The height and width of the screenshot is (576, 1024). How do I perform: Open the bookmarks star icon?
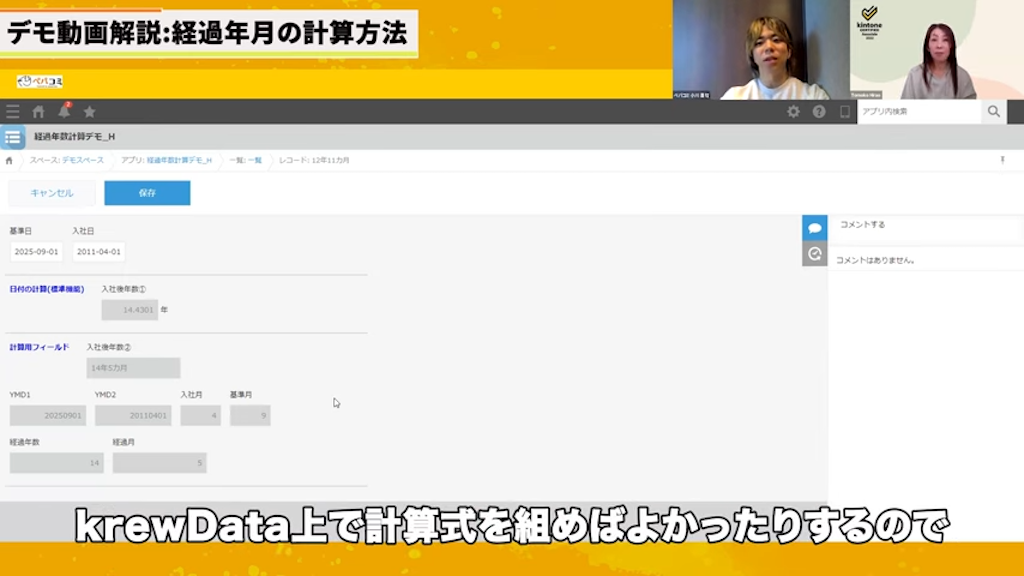89,112
